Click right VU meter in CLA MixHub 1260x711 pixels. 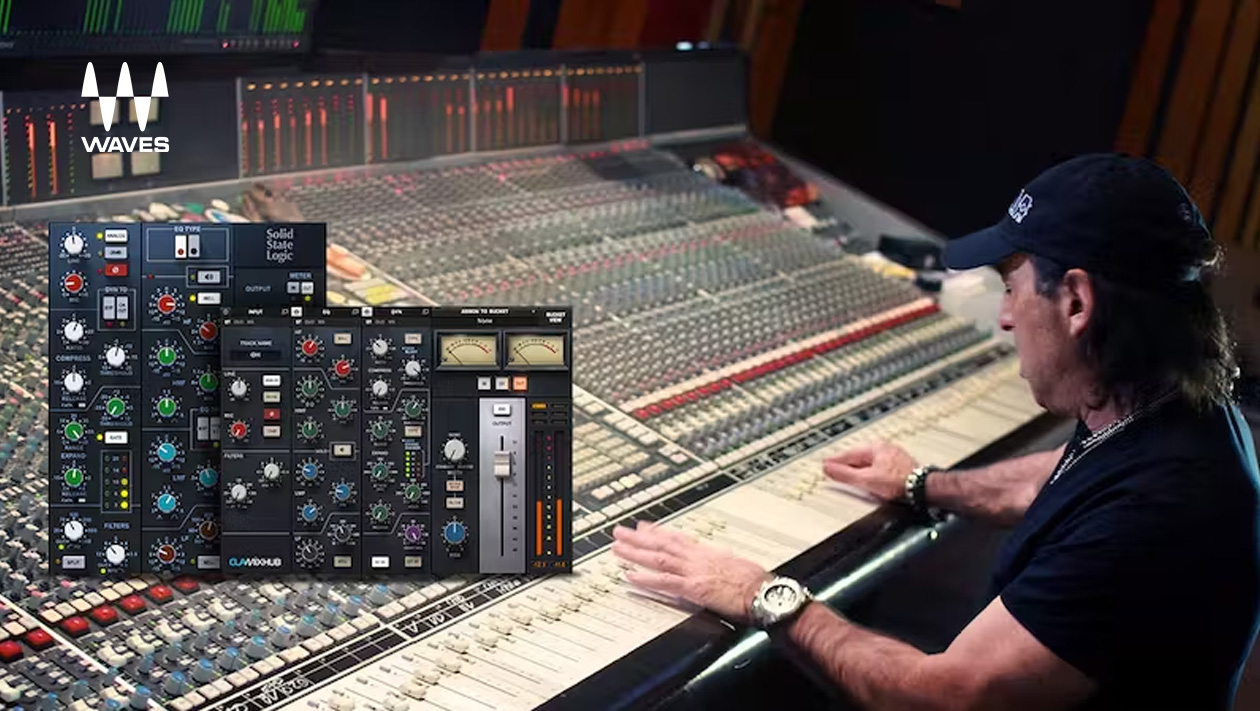point(536,351)
